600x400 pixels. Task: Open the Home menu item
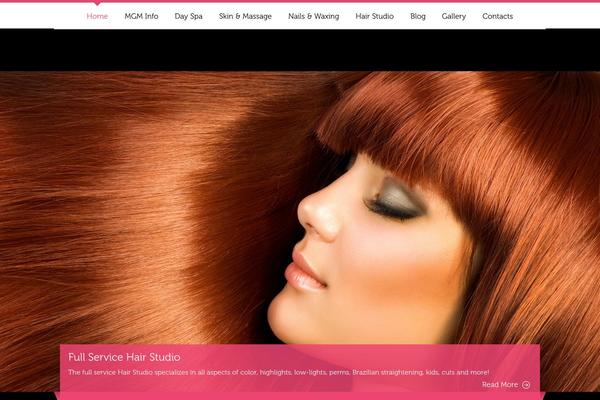pos(97,16)
